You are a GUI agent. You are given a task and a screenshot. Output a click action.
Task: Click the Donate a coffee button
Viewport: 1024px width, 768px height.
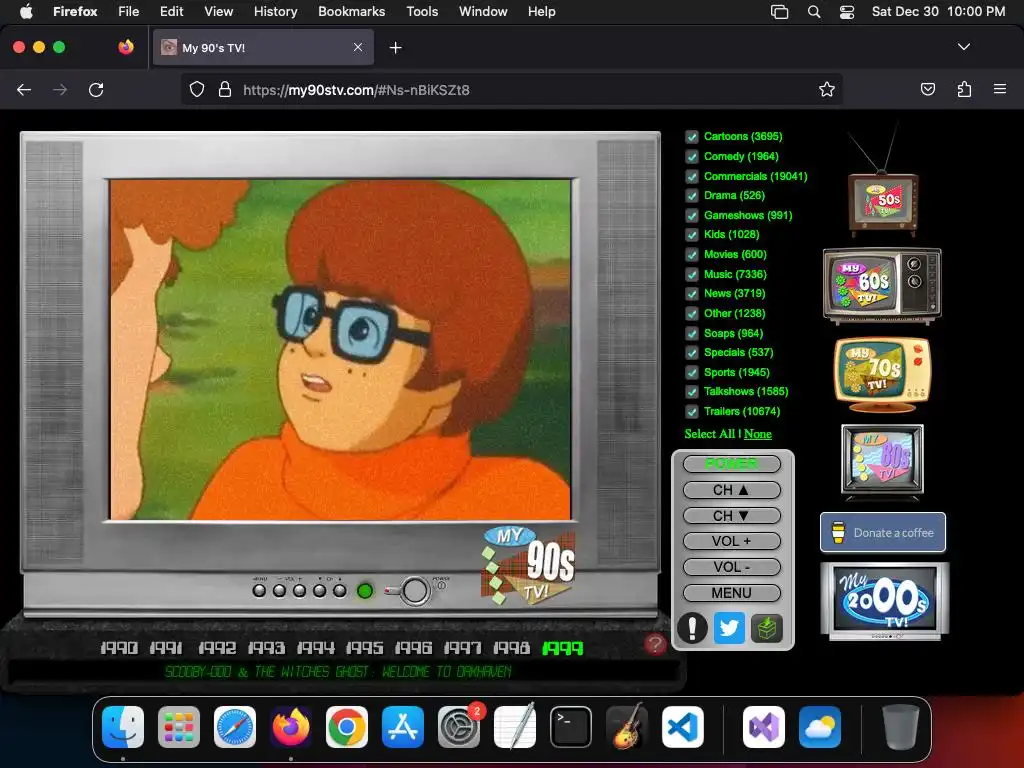883,532
